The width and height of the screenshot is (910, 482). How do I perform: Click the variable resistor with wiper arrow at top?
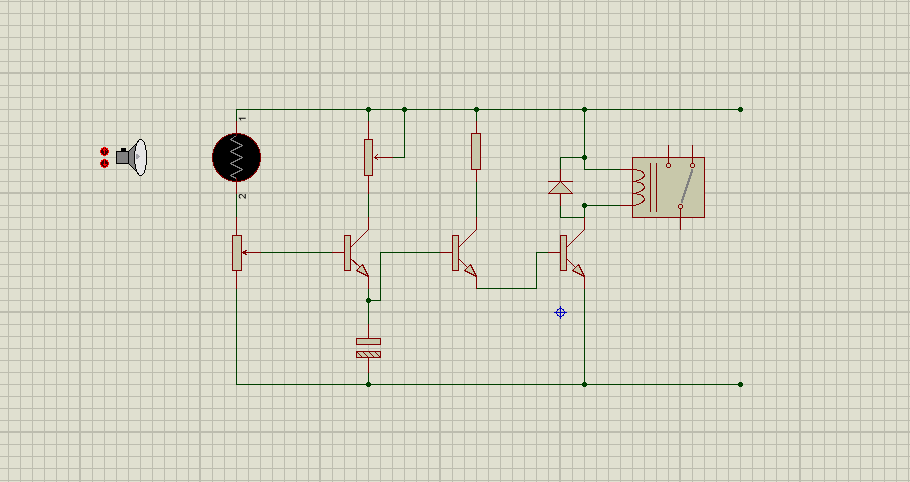(369, 157)
